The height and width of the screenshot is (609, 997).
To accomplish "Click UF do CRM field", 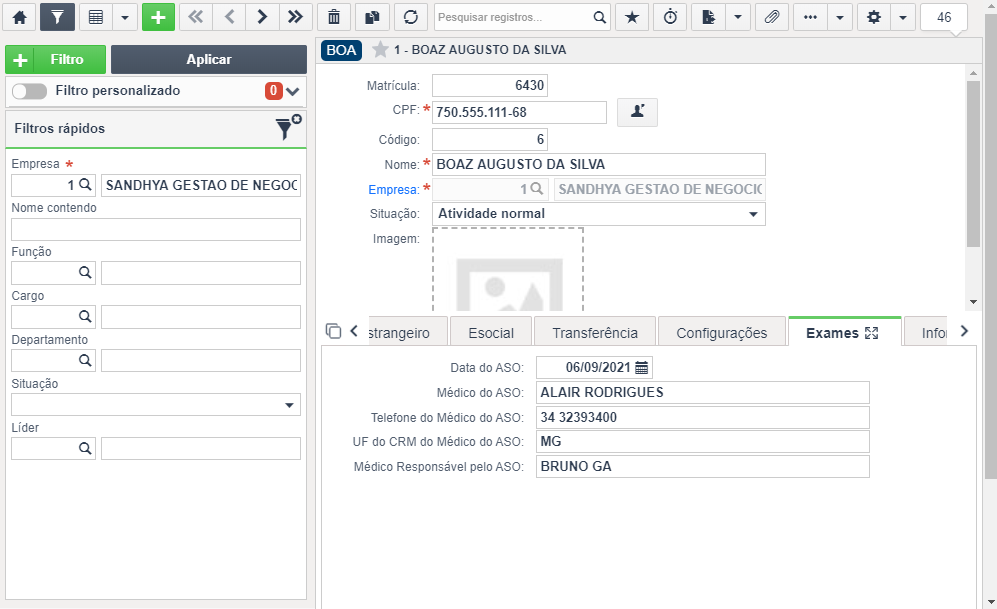I will pyautogui.click(x=703, y=442).
